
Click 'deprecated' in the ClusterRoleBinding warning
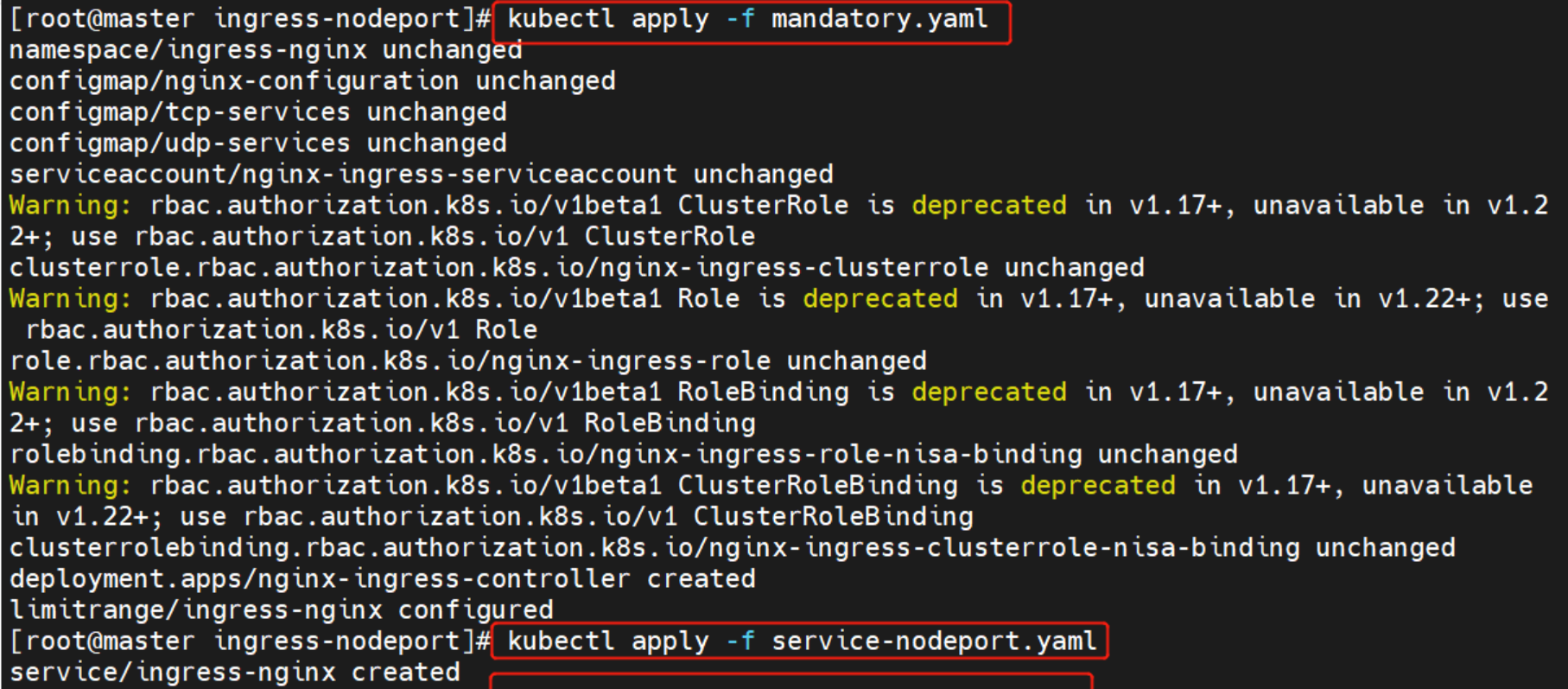coord(1097,486)
